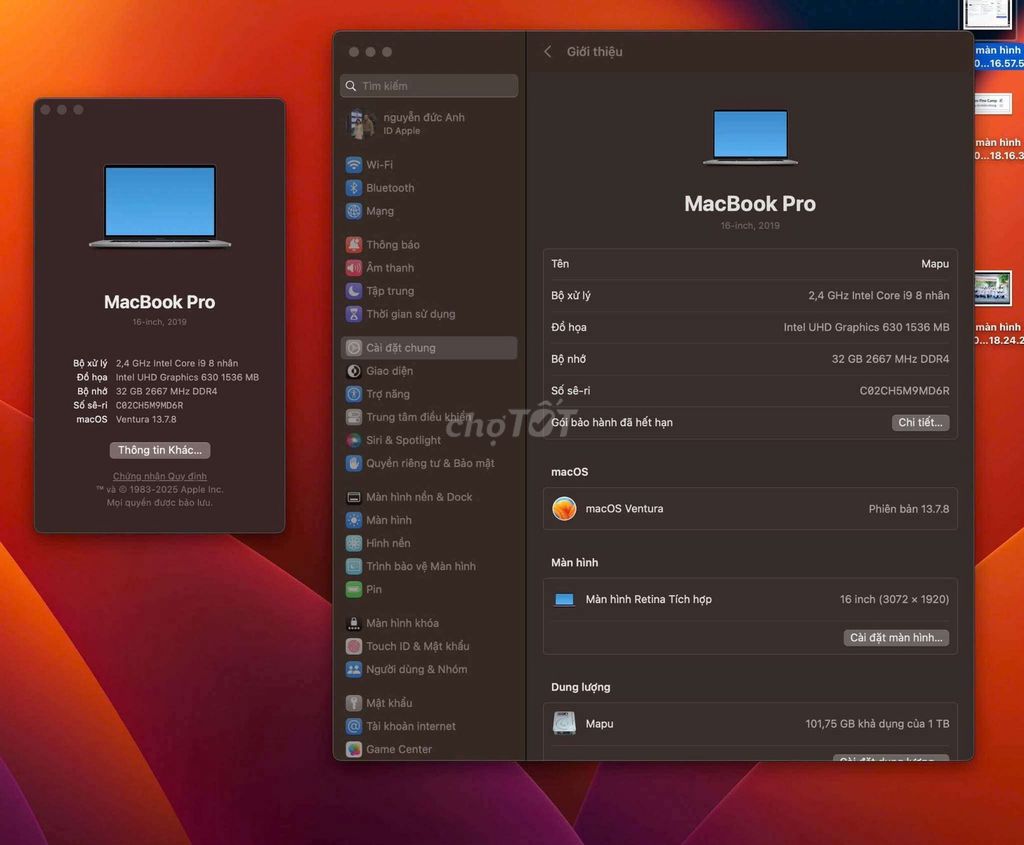Open Chứng nhận Quy định link

[160, 477]
